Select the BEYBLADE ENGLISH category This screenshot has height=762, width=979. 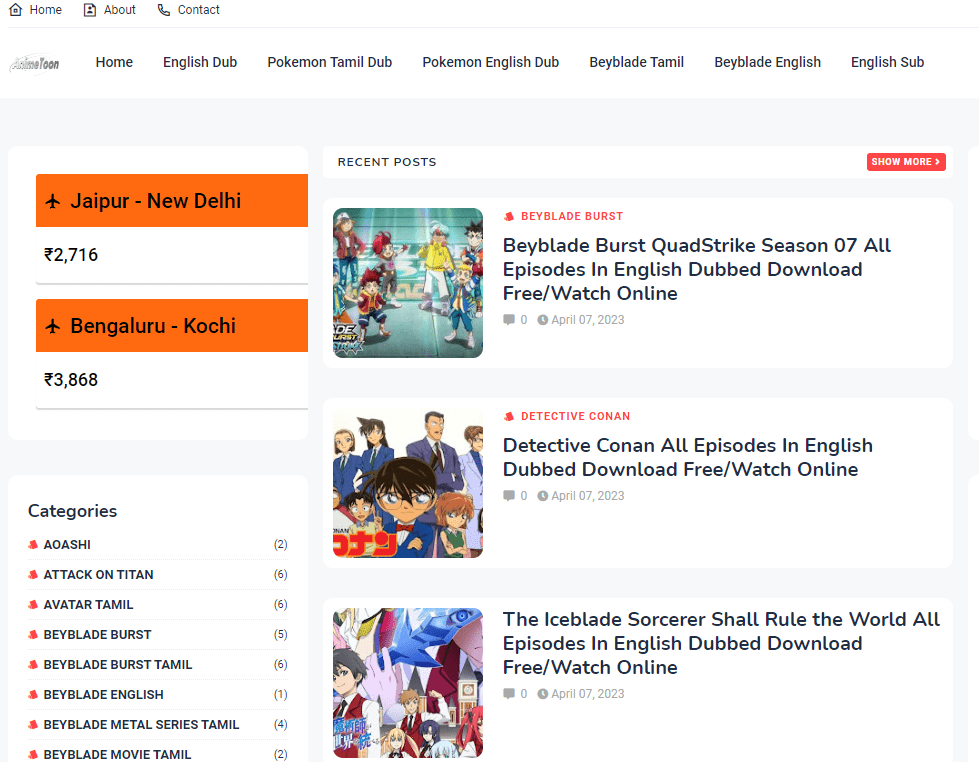(103, 695)
